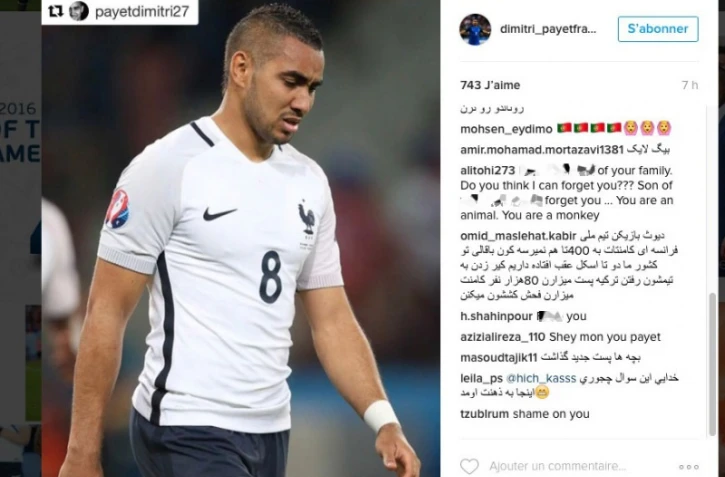The image size is (725, 477).
Task: Open tzublrum commenter profile
Action: tap(485, 414)
